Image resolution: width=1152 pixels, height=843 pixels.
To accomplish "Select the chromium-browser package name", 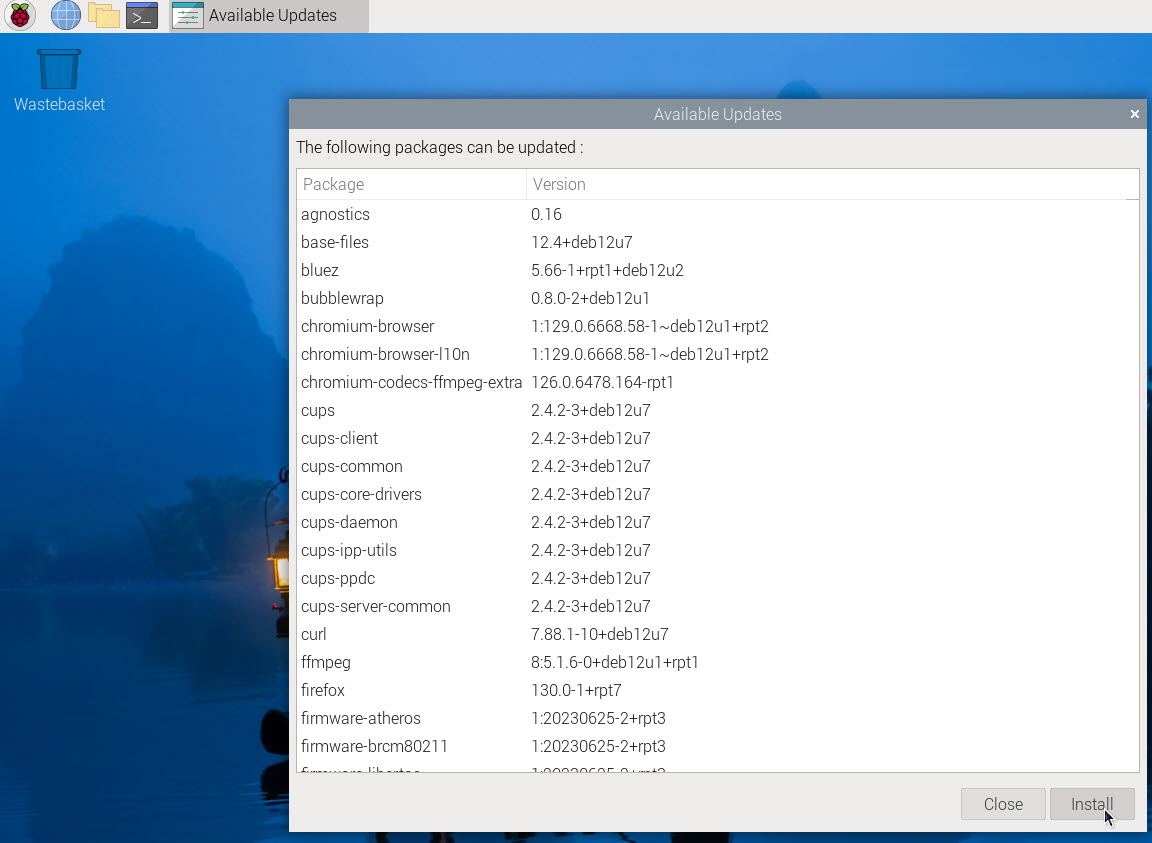I will (x=367, y=326).
